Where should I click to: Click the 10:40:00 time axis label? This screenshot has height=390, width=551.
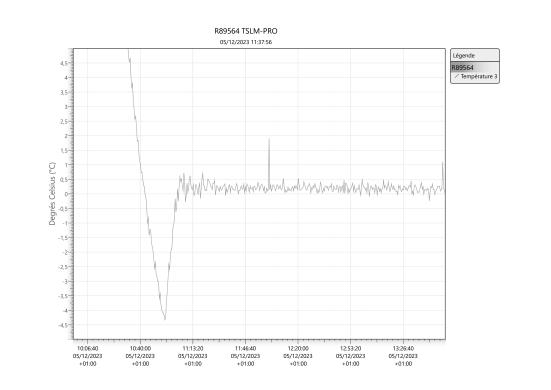[x=140, y=349]
